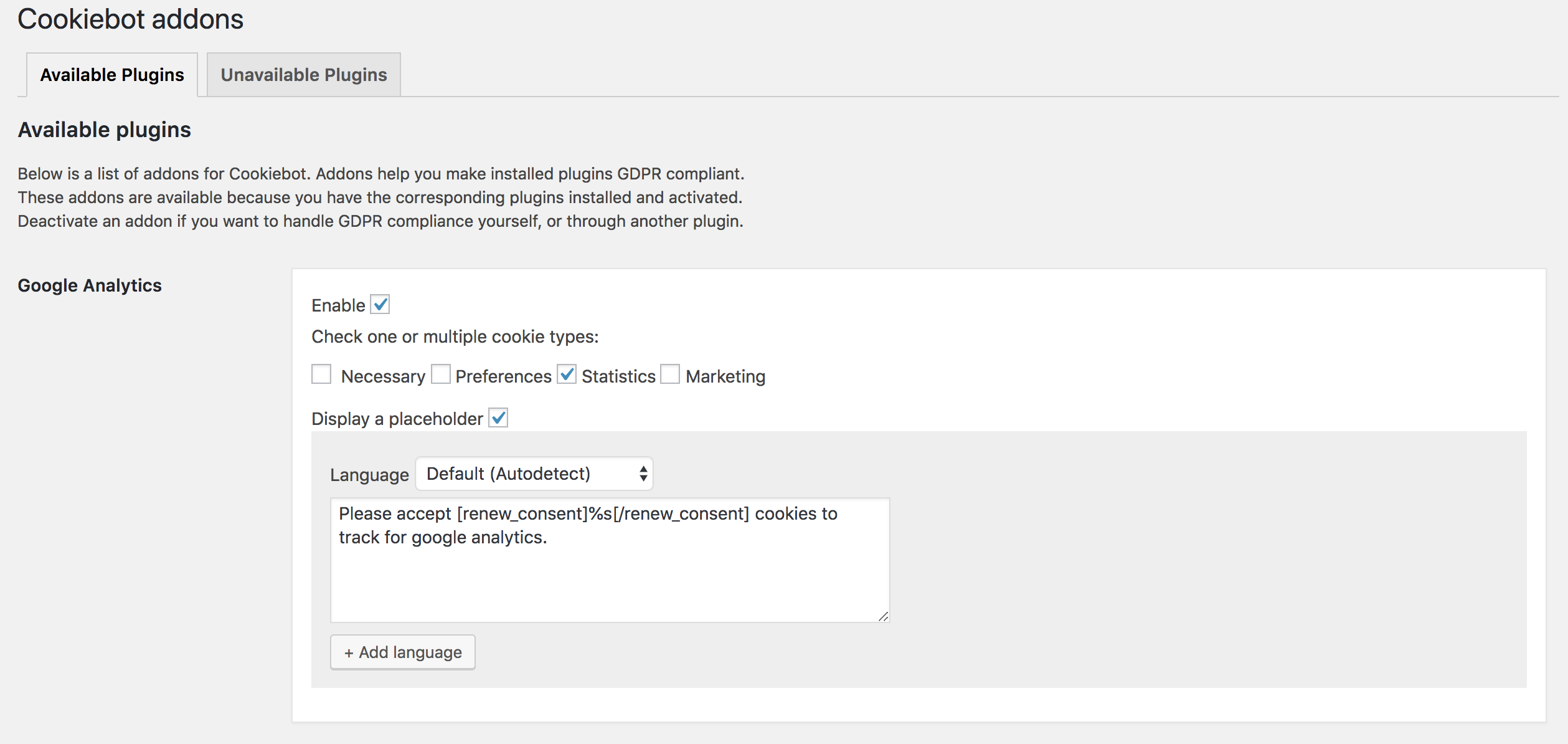This screenshot has height=744, width=1568.
Task: Click the Language field label
Action: point(369,475)
